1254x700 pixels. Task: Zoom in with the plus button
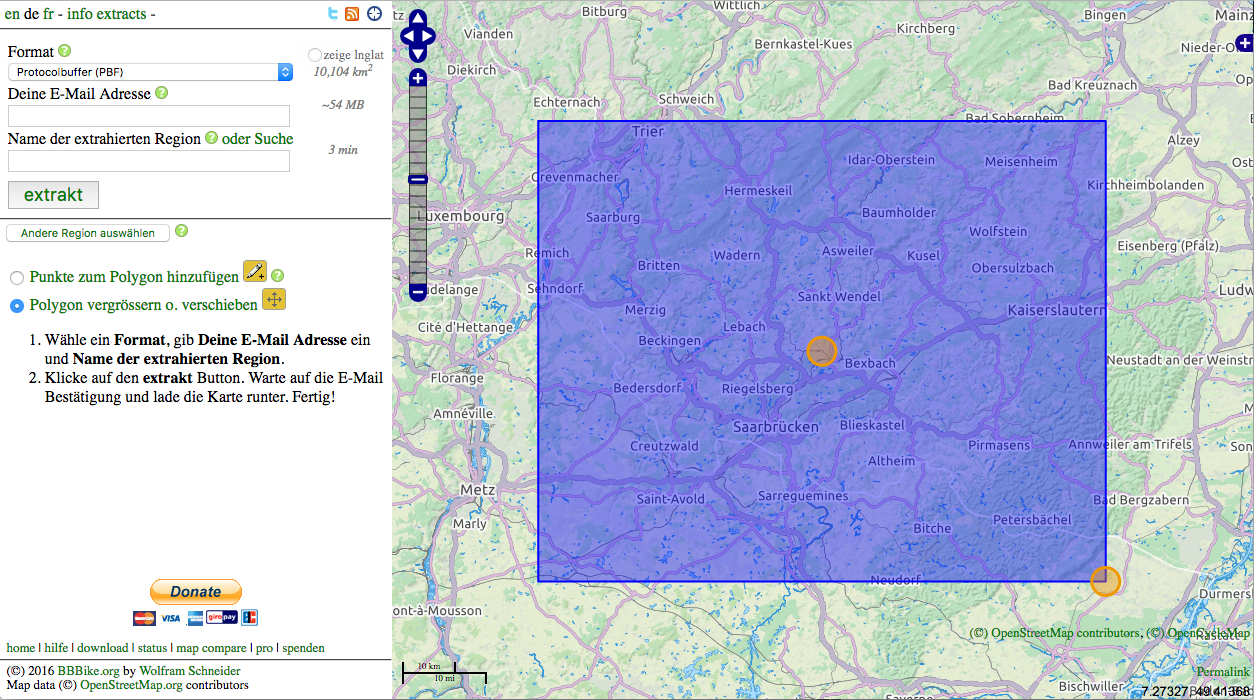(x=418, y=78)
